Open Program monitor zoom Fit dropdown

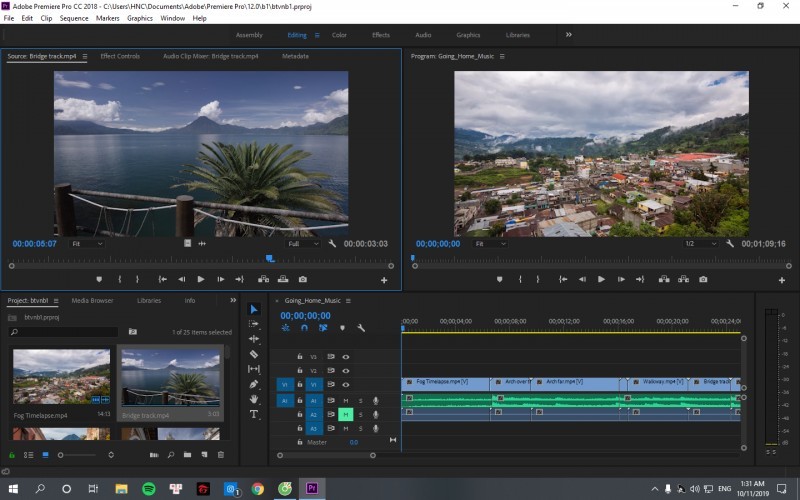489,244
